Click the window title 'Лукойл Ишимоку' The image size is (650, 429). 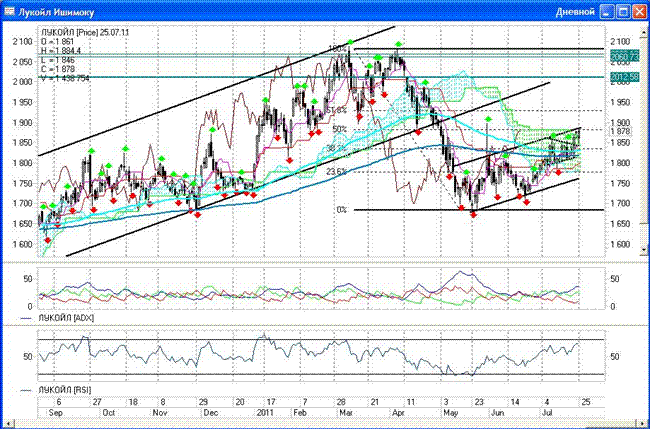tap(56, 12)
